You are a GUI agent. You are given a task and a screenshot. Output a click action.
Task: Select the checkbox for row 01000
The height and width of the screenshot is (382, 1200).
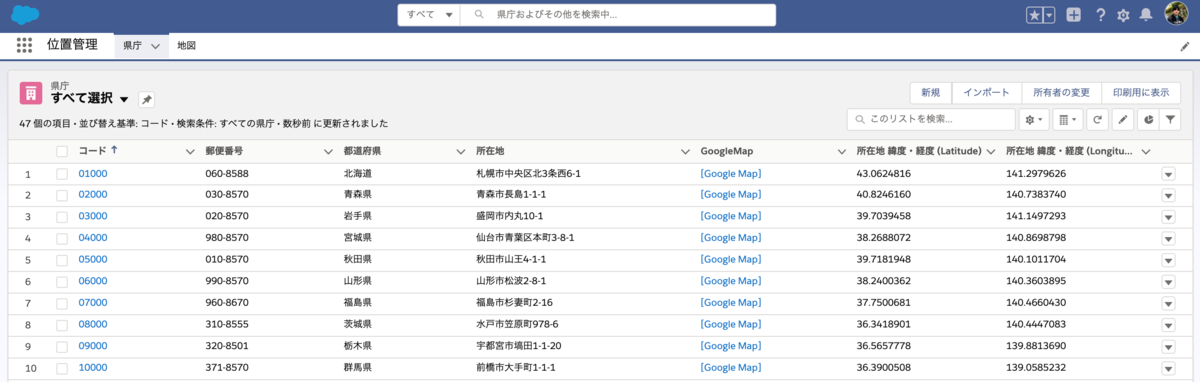click(x=62, y=173)
